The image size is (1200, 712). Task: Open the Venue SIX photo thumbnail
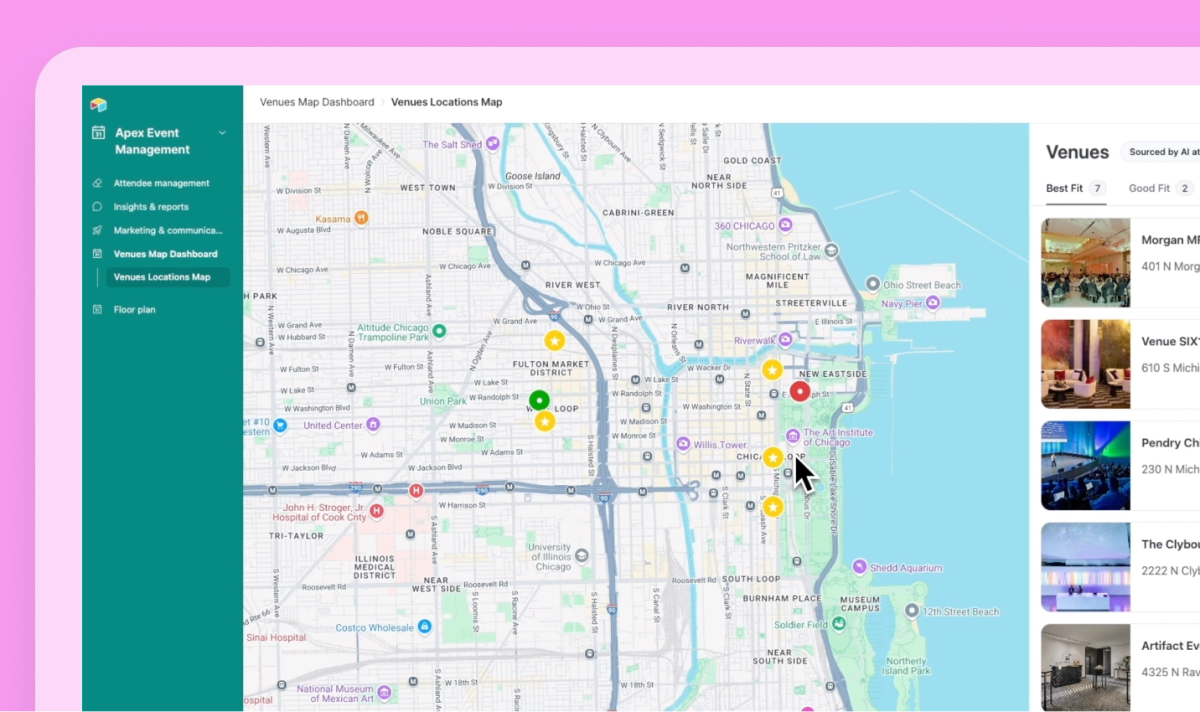(1085, 364)
